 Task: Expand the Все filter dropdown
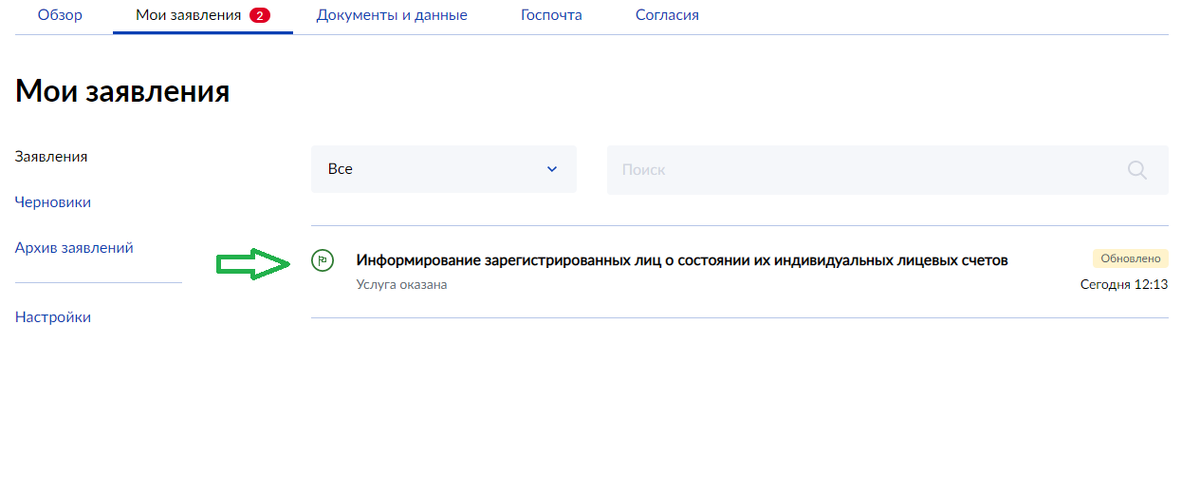tap(444, 169)
